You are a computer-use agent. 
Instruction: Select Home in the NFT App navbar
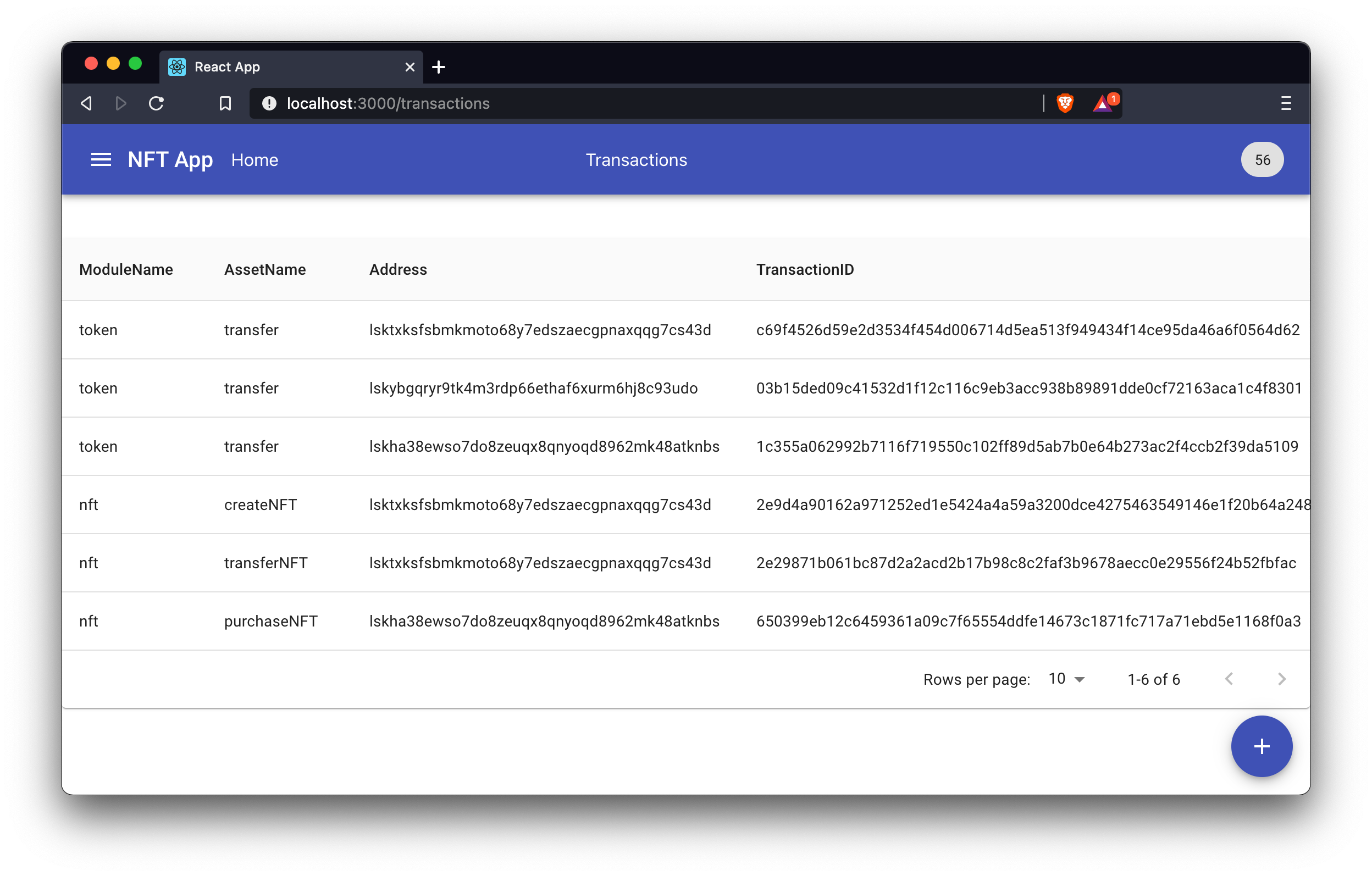click(254, 160)
